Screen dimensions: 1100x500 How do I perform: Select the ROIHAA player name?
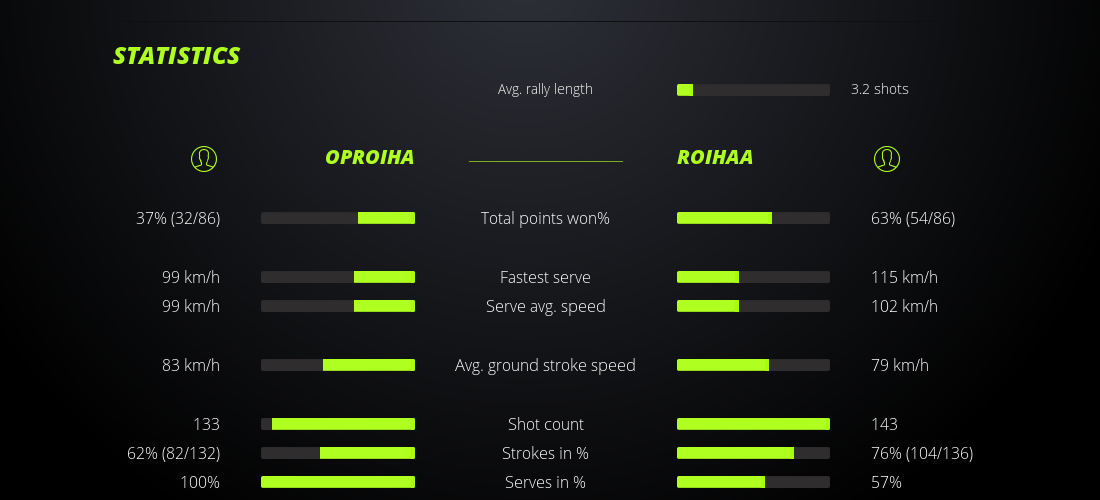point(715,157)
